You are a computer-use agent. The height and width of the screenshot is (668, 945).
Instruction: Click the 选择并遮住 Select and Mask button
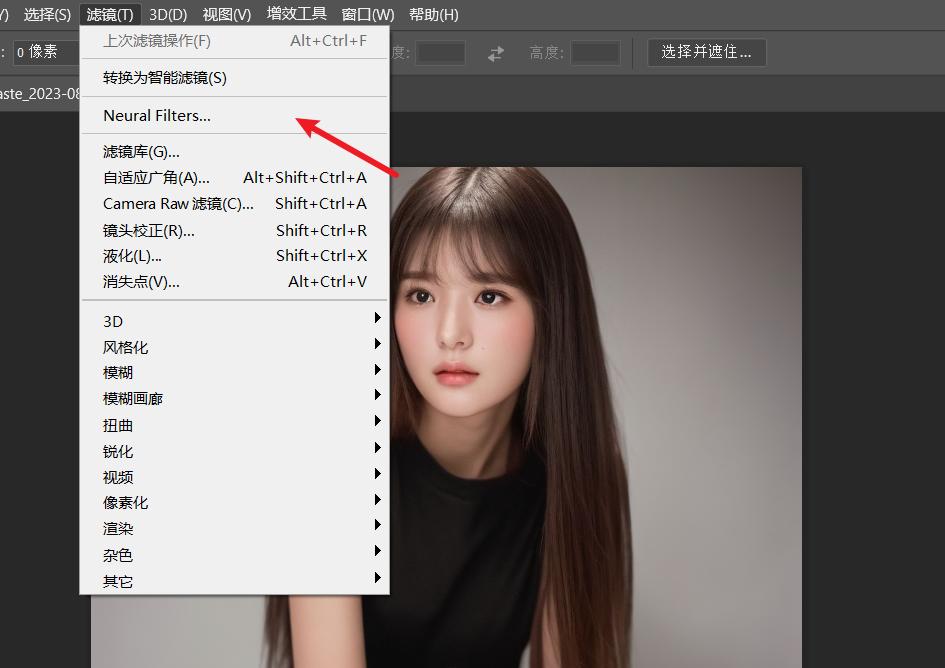coord(707,51)
